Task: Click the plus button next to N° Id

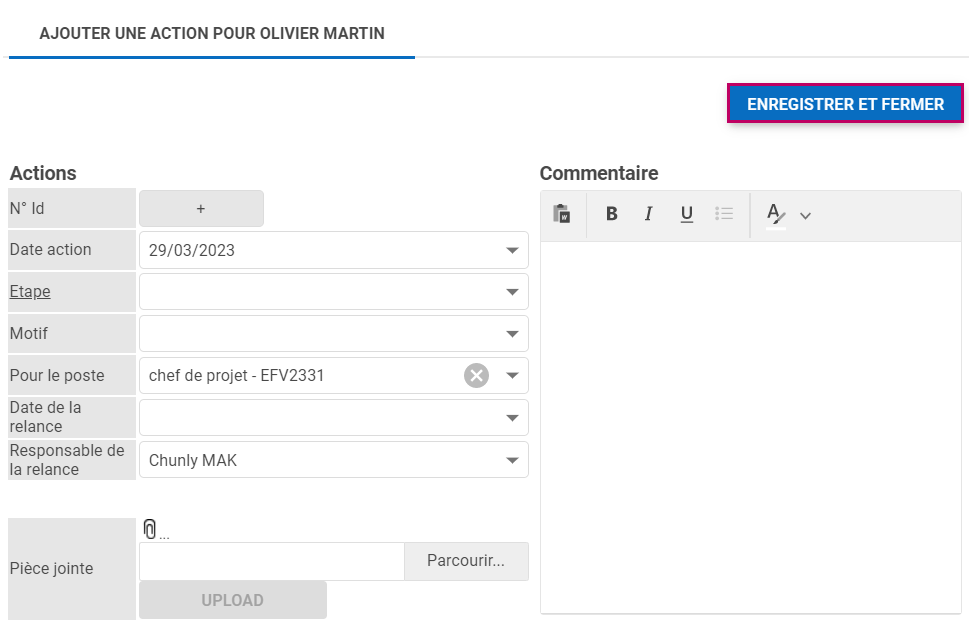Action: tap(201, 209)
